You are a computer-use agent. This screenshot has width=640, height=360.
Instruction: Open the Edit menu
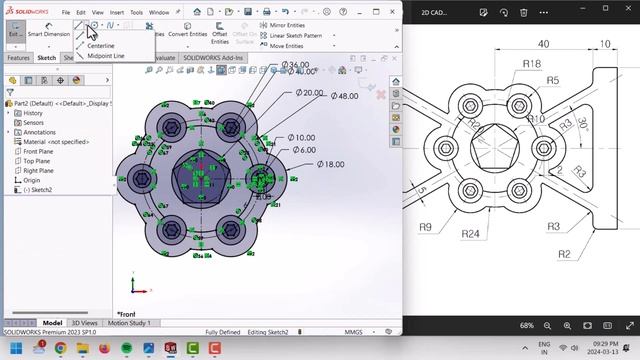(x=81, y=12)
